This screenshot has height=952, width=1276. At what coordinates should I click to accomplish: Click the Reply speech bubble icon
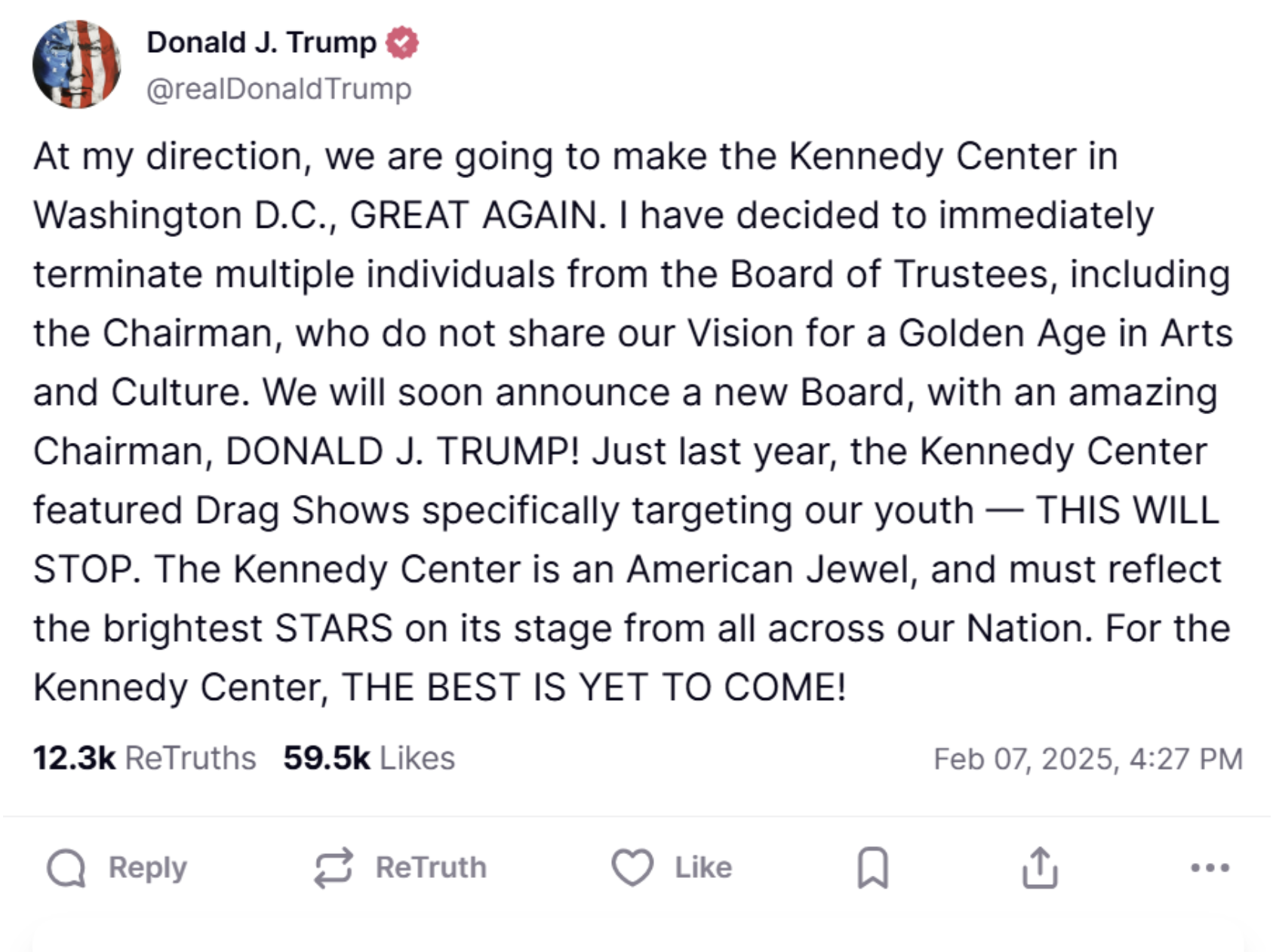click(66, 868)
